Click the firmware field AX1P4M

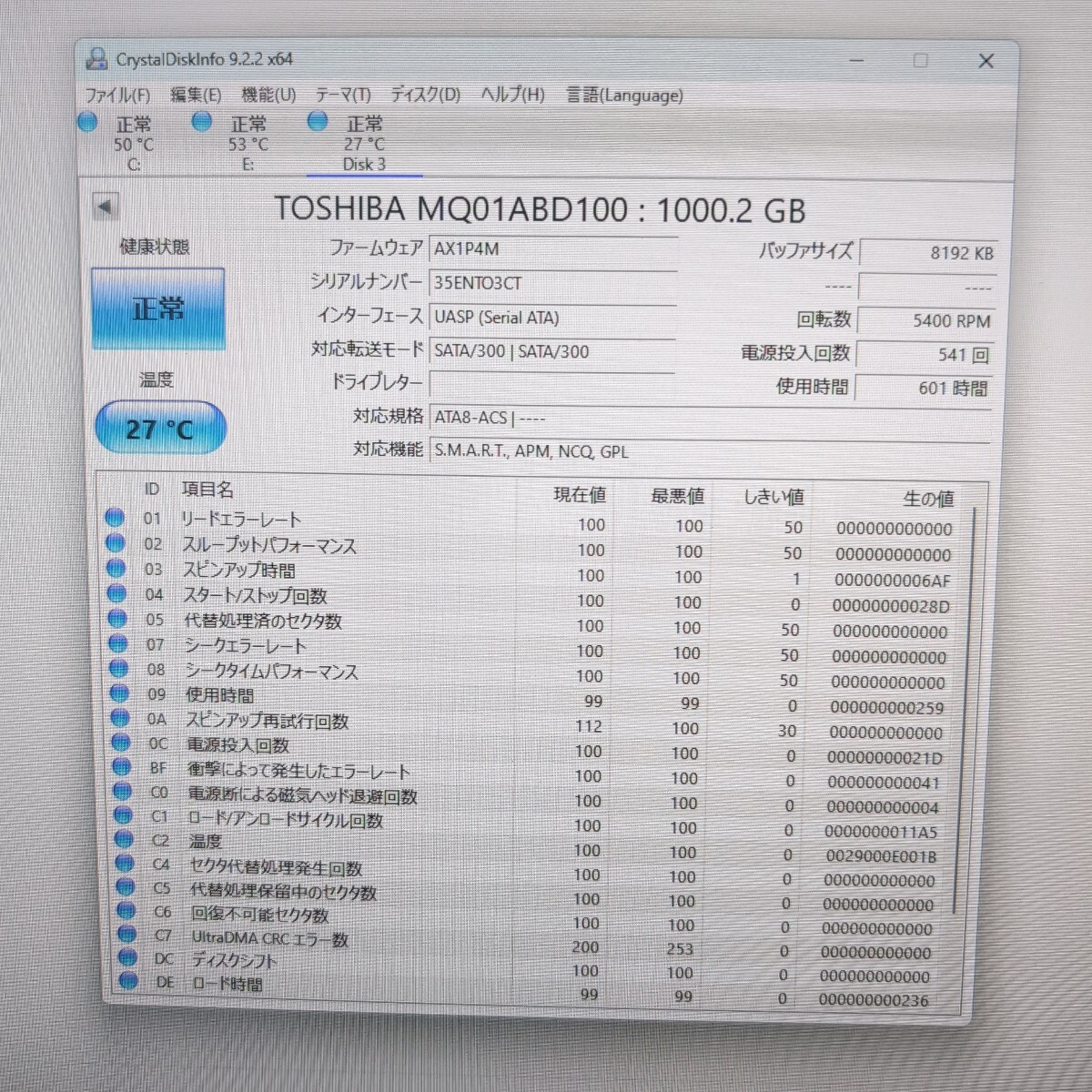tap(552, 248)
